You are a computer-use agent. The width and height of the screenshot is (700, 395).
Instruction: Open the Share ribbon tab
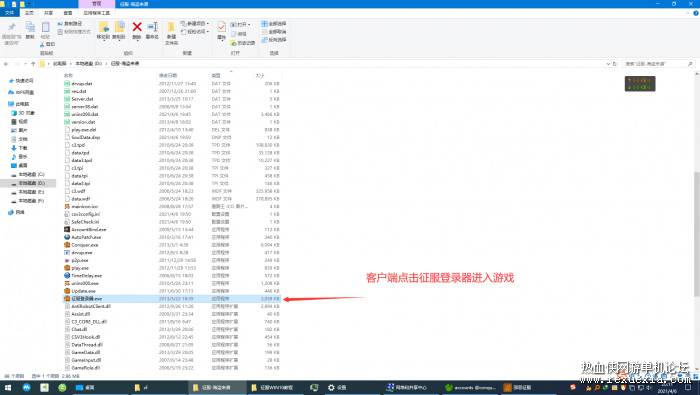(x=48, y=13)
